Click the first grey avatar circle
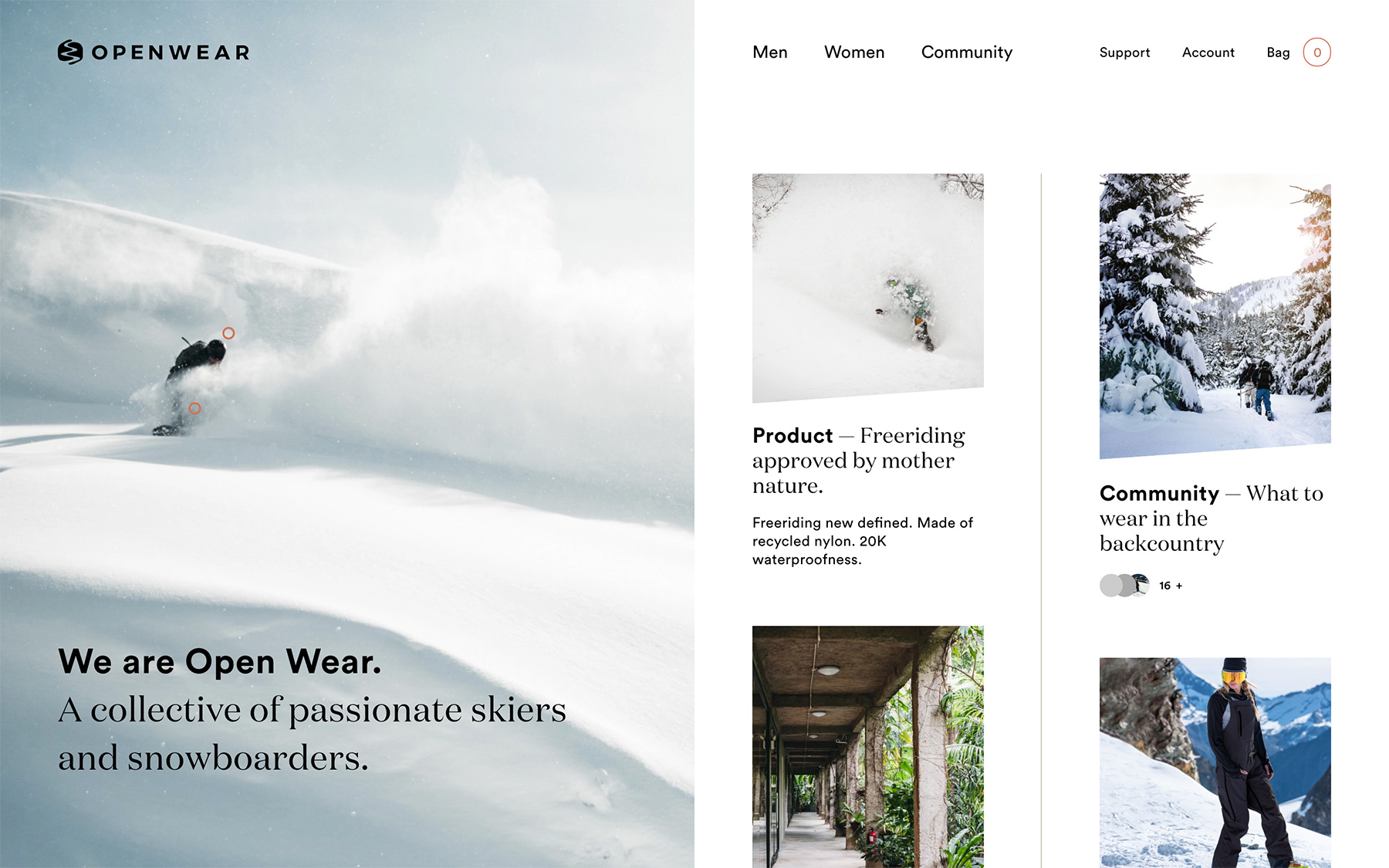 point(1111,586)
